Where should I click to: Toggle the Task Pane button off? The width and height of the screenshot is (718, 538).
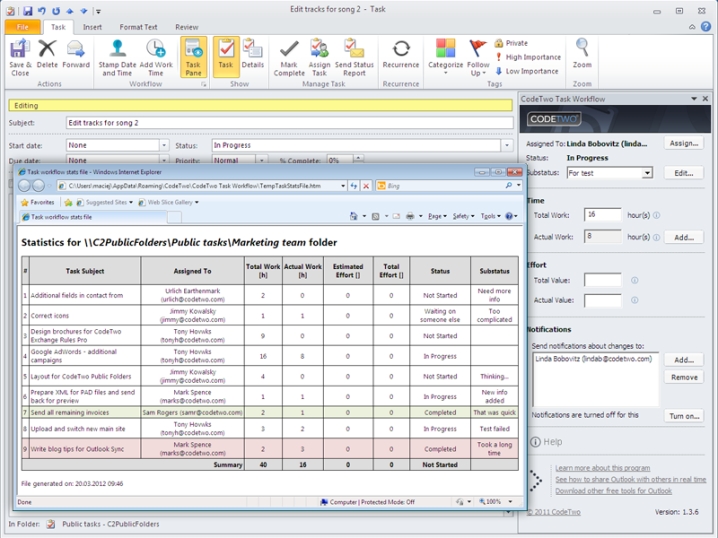coord(193,57)
